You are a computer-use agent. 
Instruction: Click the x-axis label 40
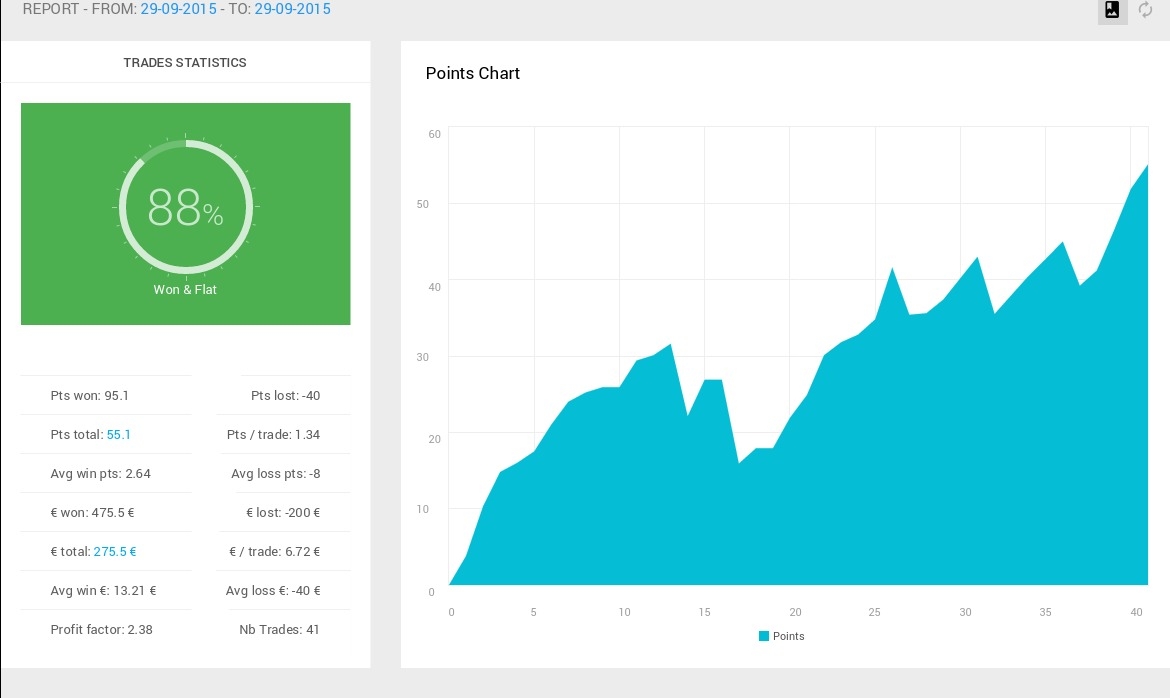1136,612
